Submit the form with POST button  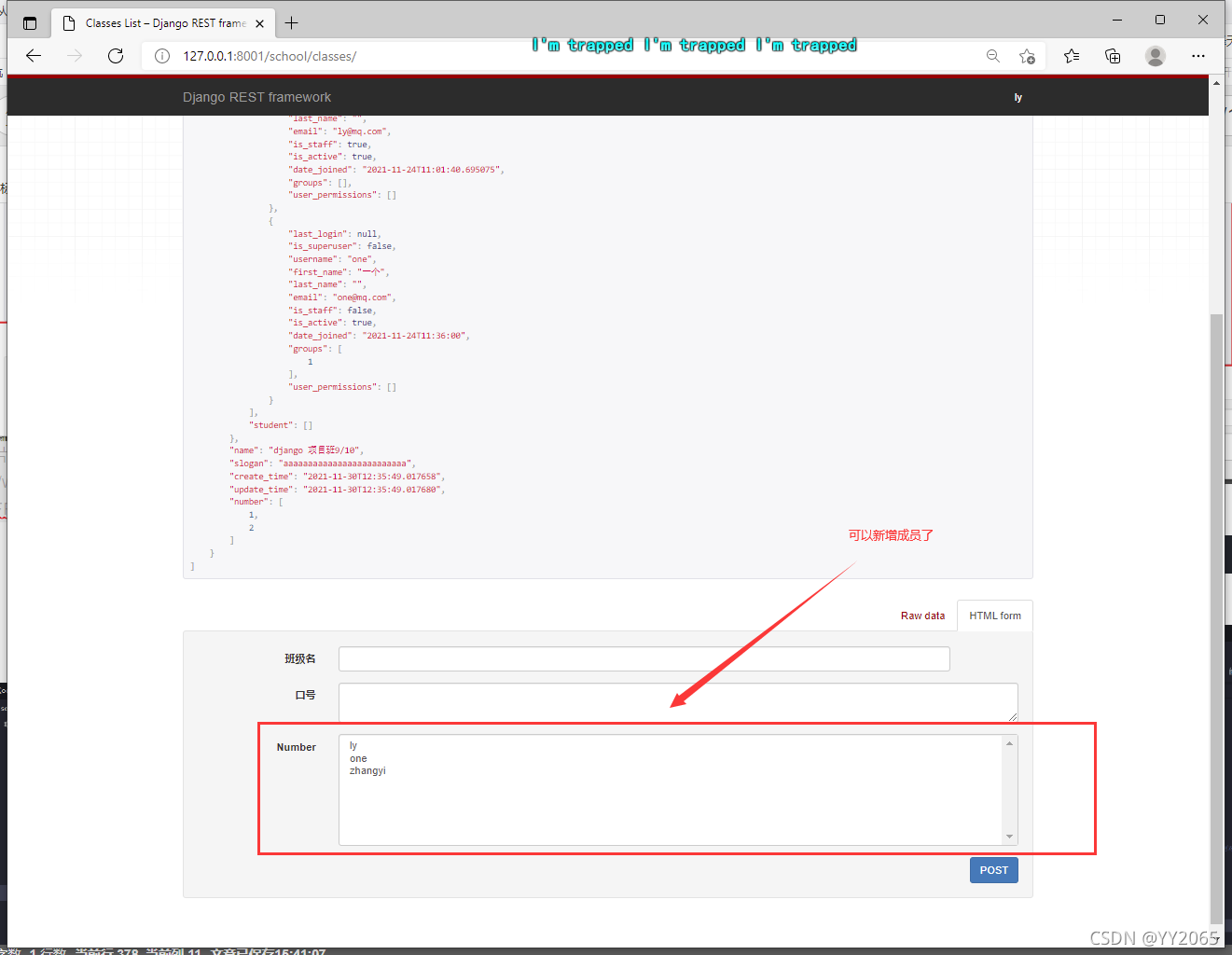point(994,870)
